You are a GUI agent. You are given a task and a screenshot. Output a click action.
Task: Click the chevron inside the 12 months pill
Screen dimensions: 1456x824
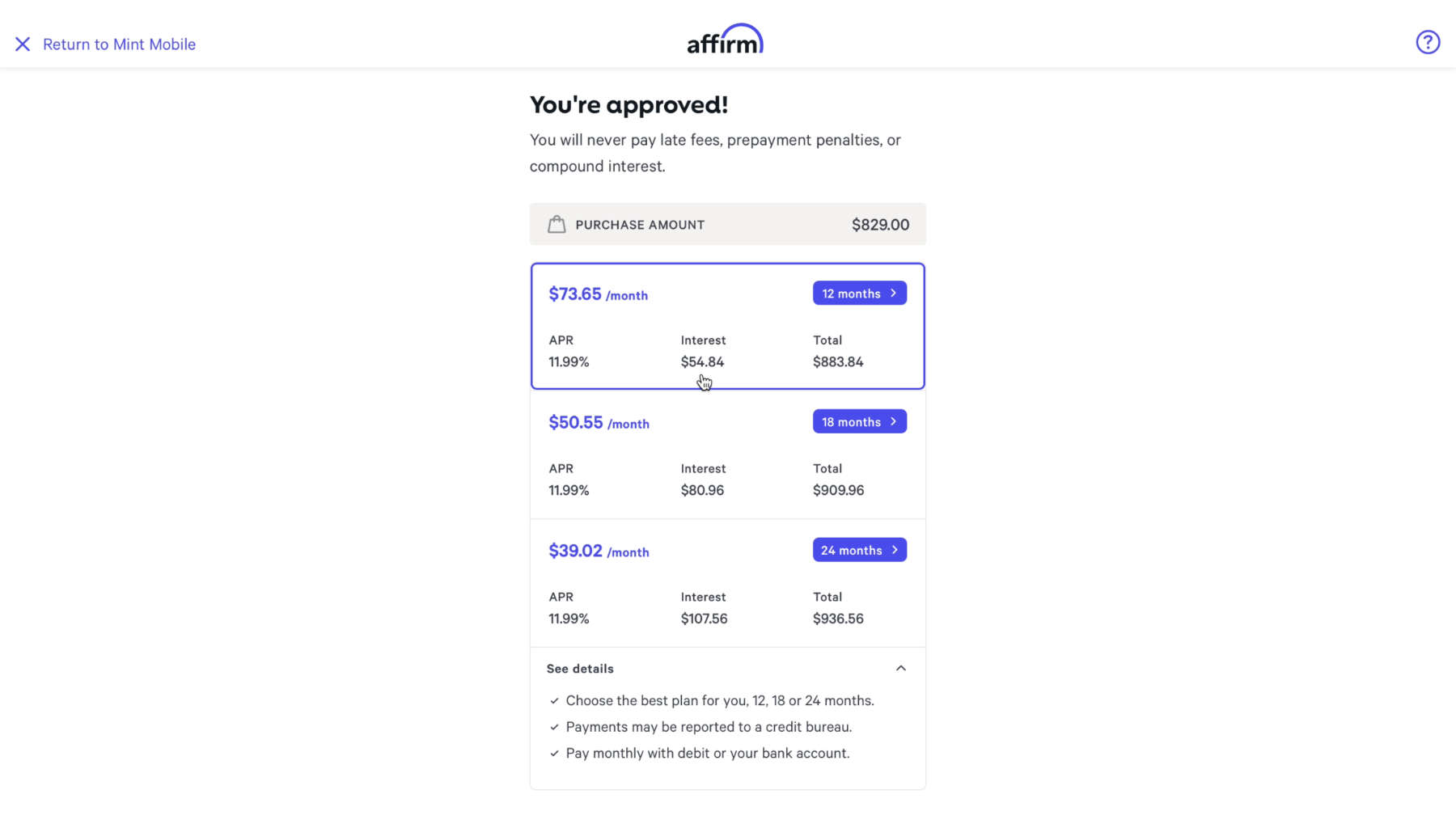[893, 293]
